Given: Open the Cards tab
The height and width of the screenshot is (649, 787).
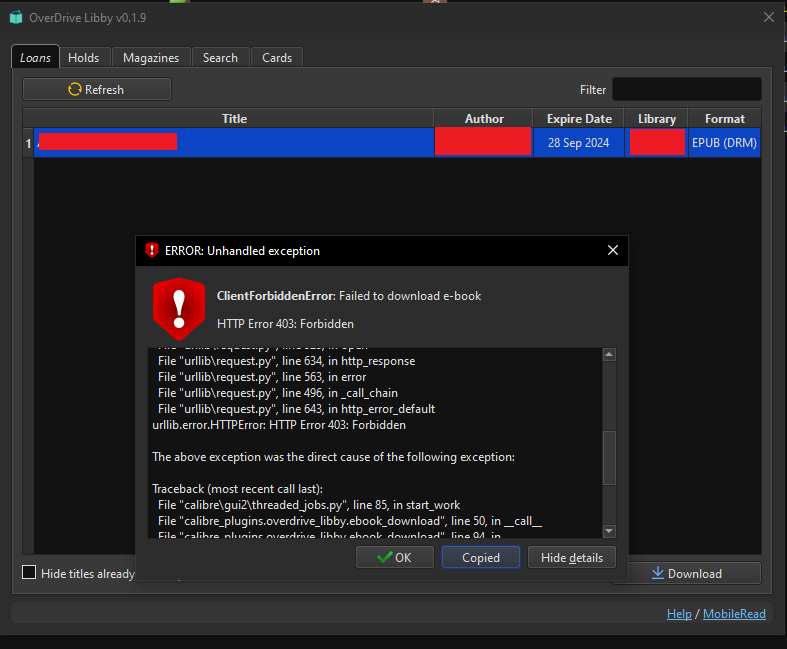Looking at the screenshot, I should pos(277,58).
